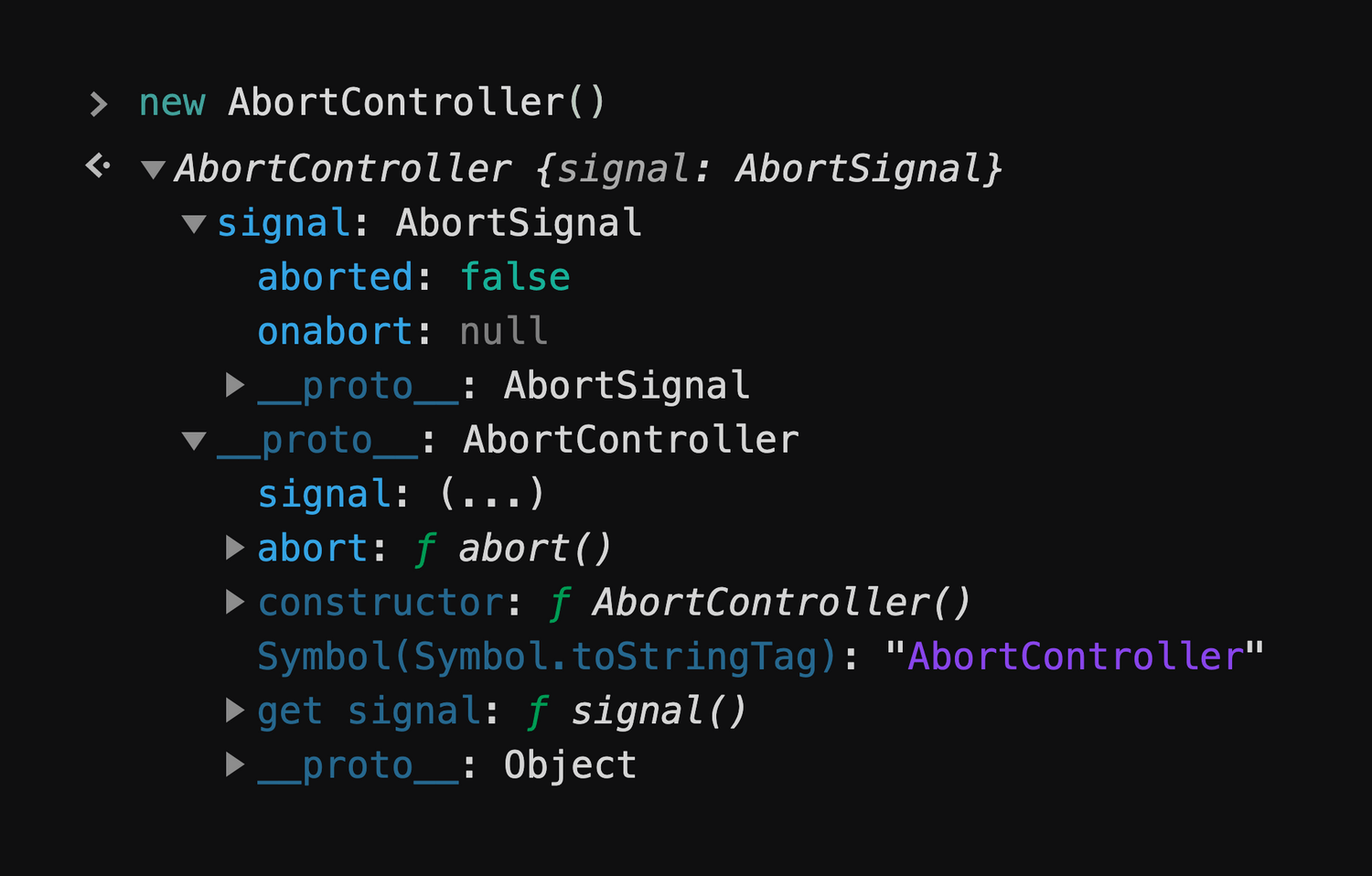
Task: Expand the __proto__: Object arrow
Action: pyautogui.click(x=235, y=764)
